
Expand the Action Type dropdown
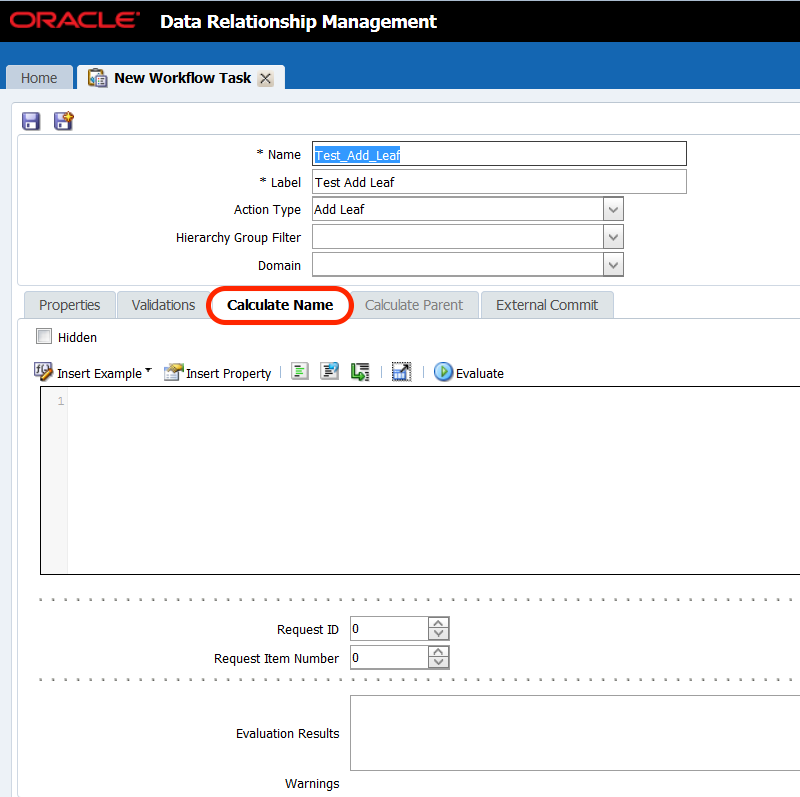click(613, 209)
